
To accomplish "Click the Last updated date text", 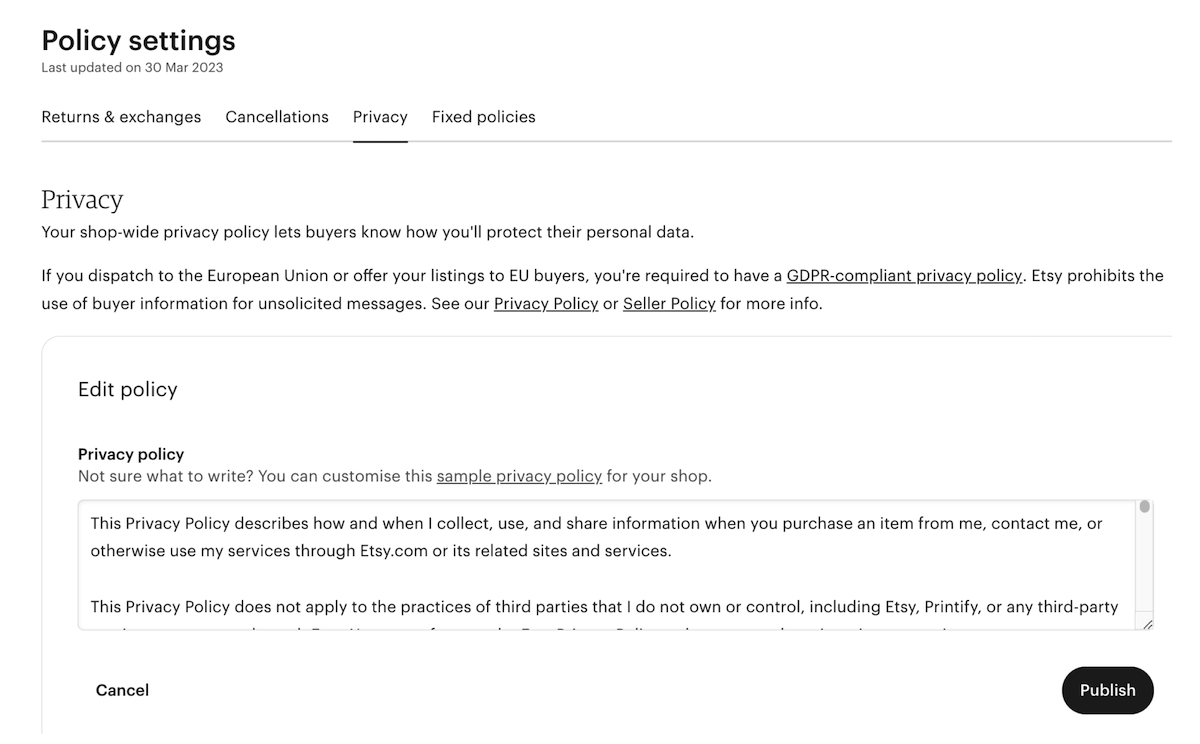I will click(x=132, y=68).
